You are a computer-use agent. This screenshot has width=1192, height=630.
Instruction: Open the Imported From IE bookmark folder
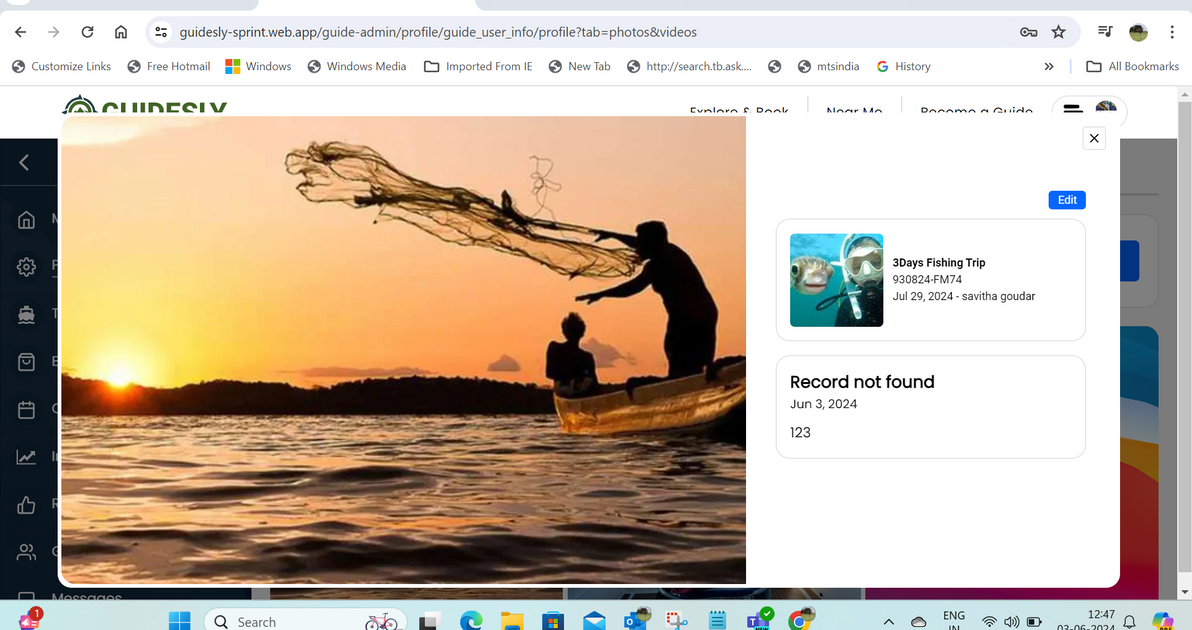tap(478, 67)
